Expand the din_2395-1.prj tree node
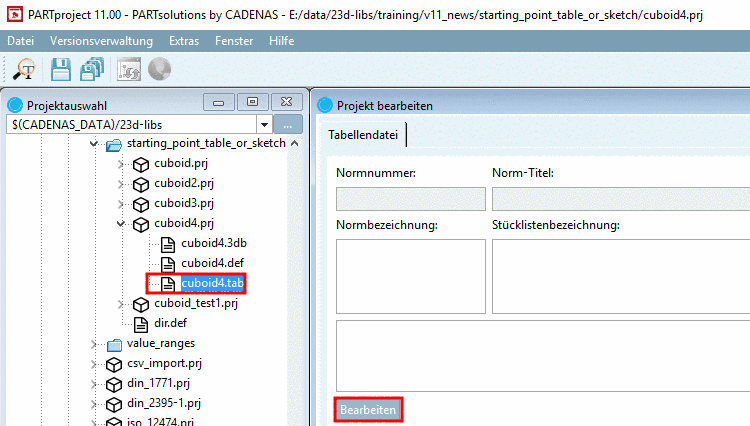The height and width of the screenshot is (426, 750). (94, 404)
